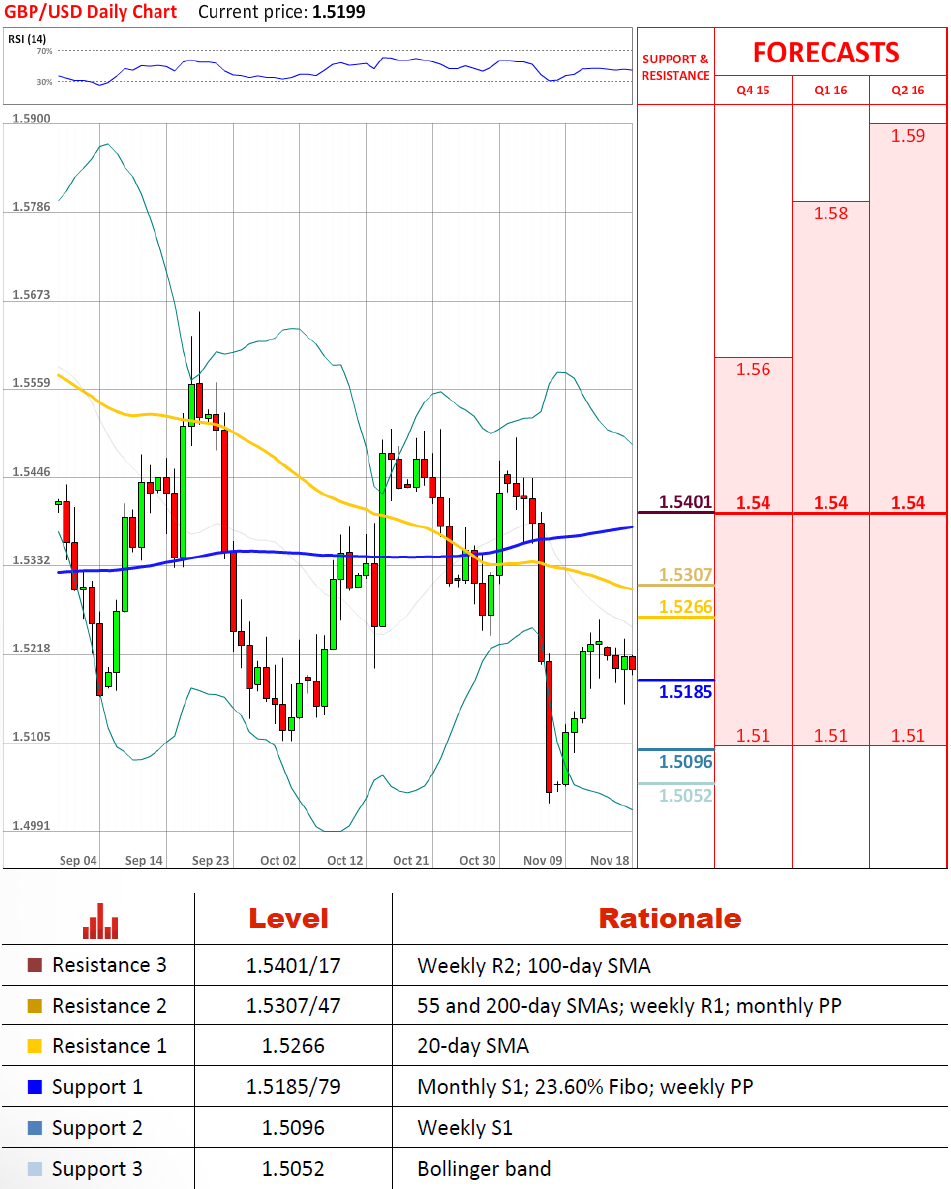This screenshot has height=1189, width=951.
Task: Select the Resistance 1 row label
Action: pyautogui.click(x=109, y=1046)
